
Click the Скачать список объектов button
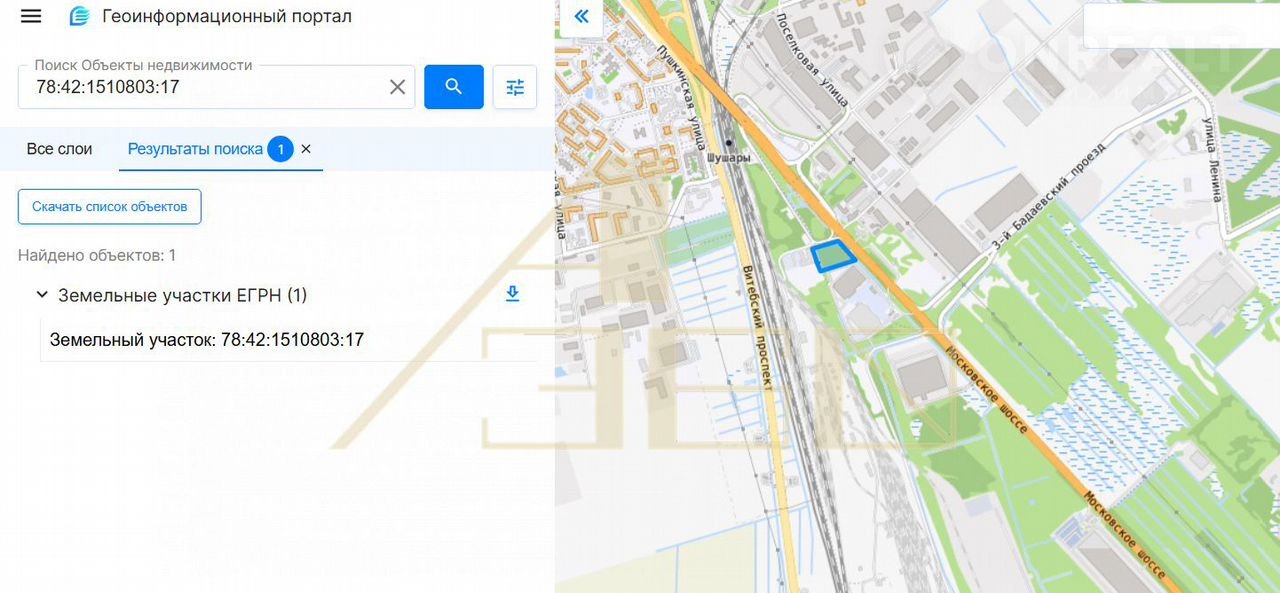click(x=110, y=207)
